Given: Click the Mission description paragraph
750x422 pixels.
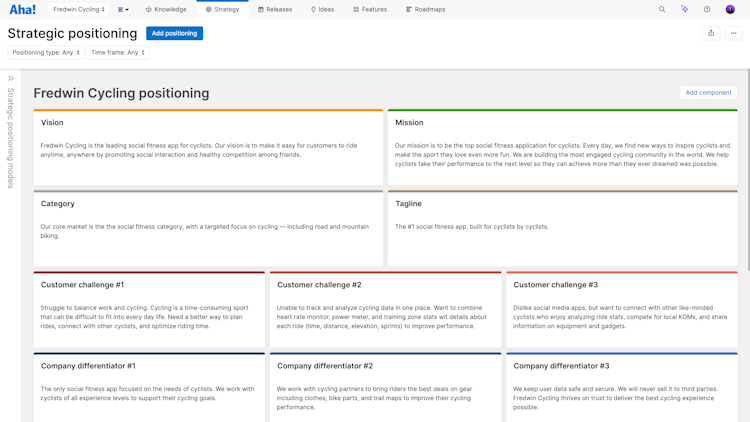Looking at the screenshot, I should (562, 155).
